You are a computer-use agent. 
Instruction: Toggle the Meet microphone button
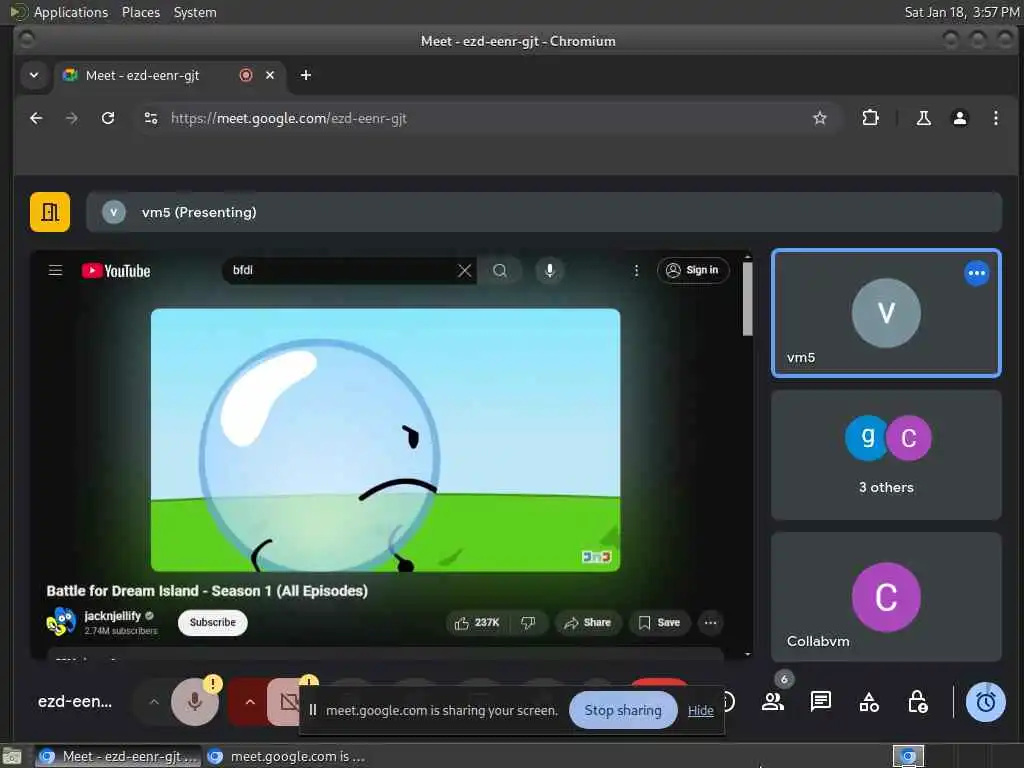tap(195, 702)
